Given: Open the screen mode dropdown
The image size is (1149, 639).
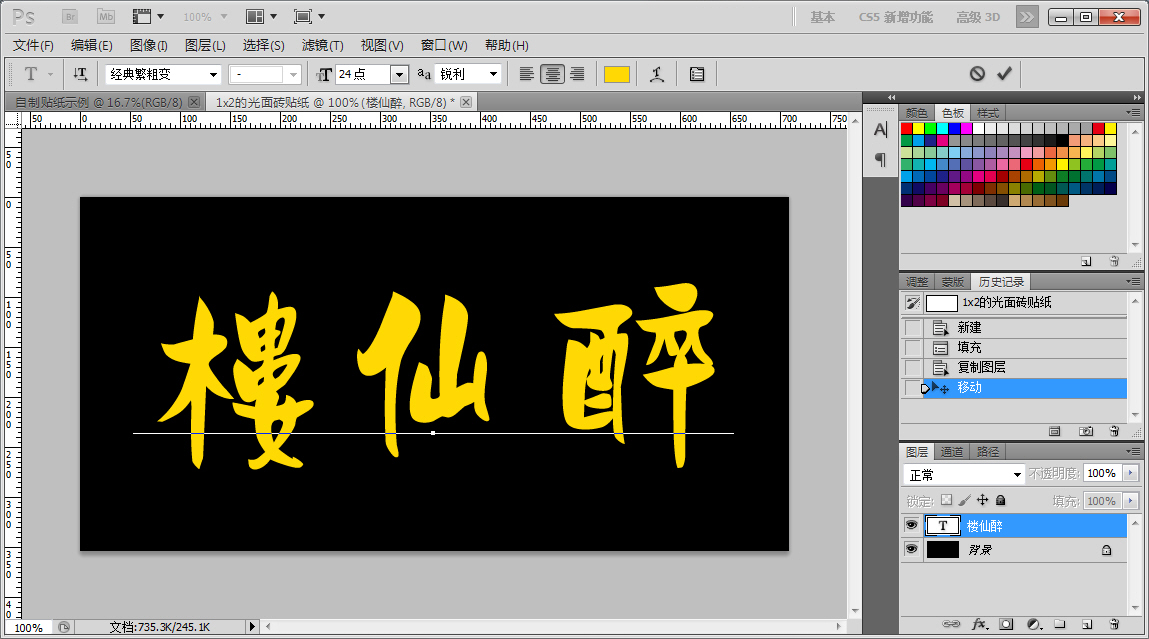Looking at the screenshot, I should pyautogui.click(x=309, y=16).
